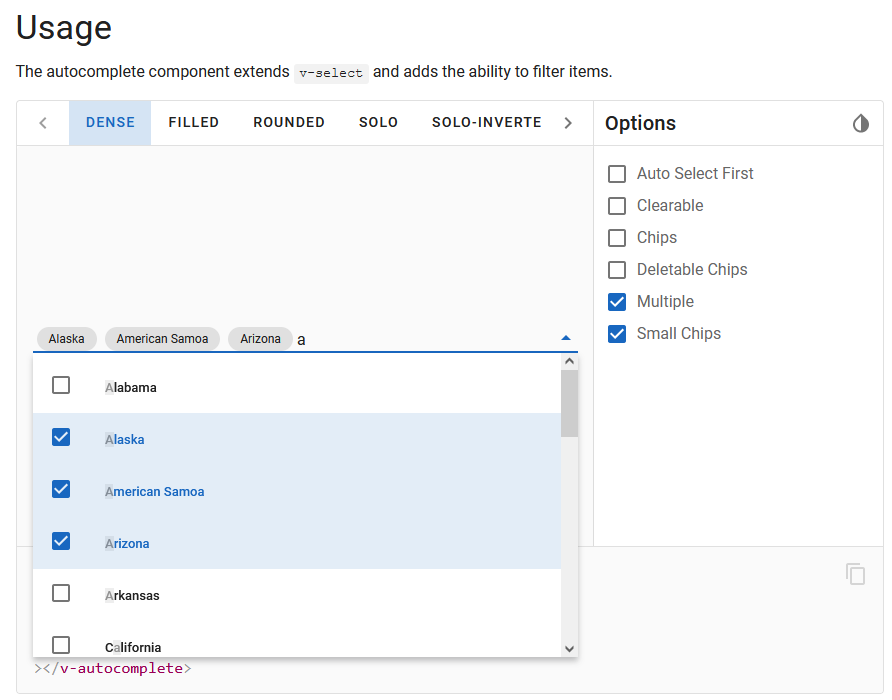Toggle the theme inversion icon in Options header
The image size is (892, 700).
click(861, 123)
